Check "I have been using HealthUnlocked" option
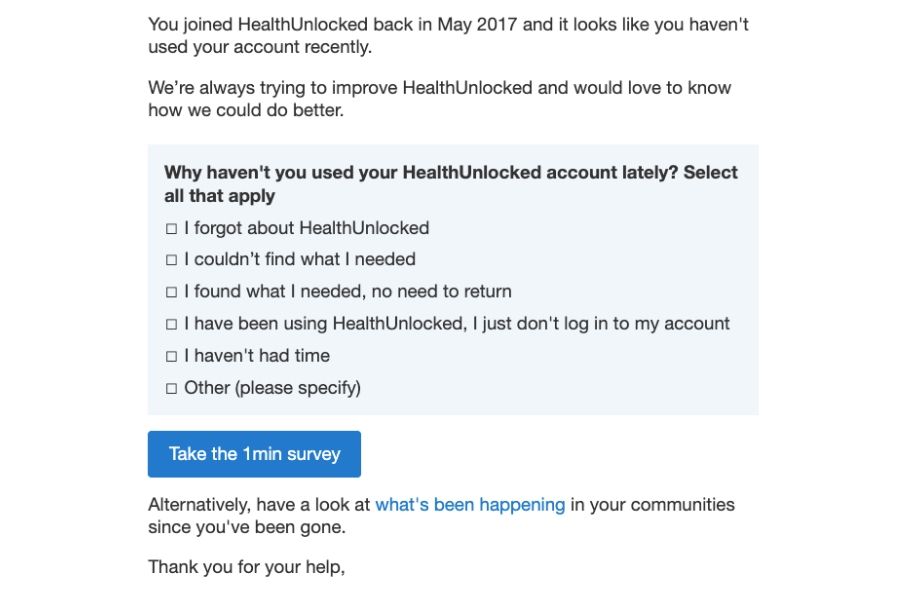Viewport: 900px width, 600px height. coord(170,324)
